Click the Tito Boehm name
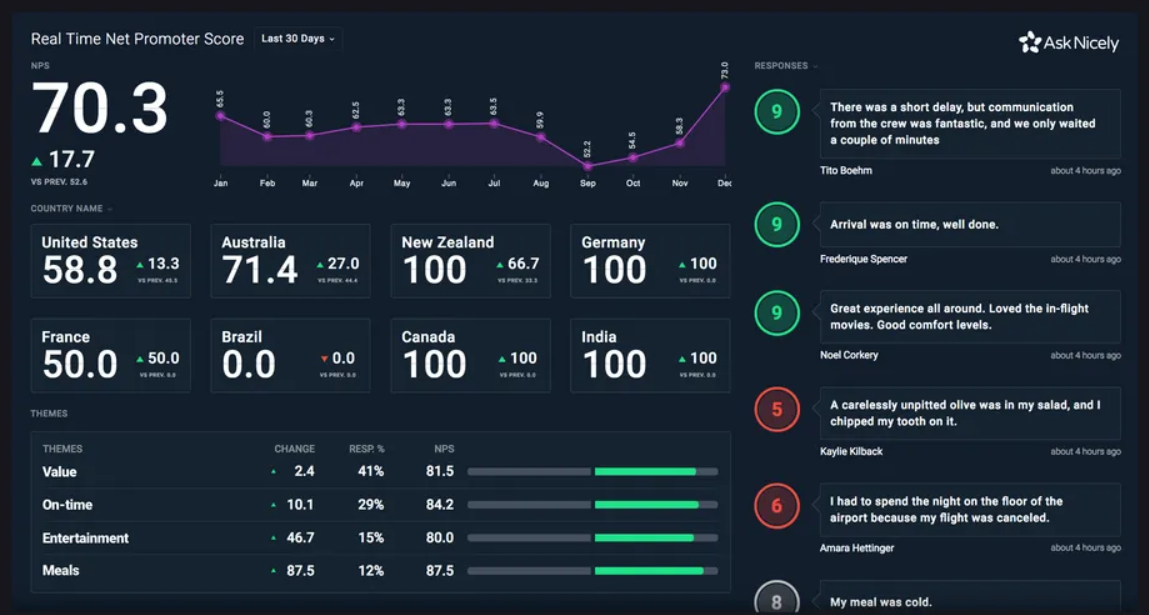The width and height of the screenshot is (1149, 615). [846, 171]
